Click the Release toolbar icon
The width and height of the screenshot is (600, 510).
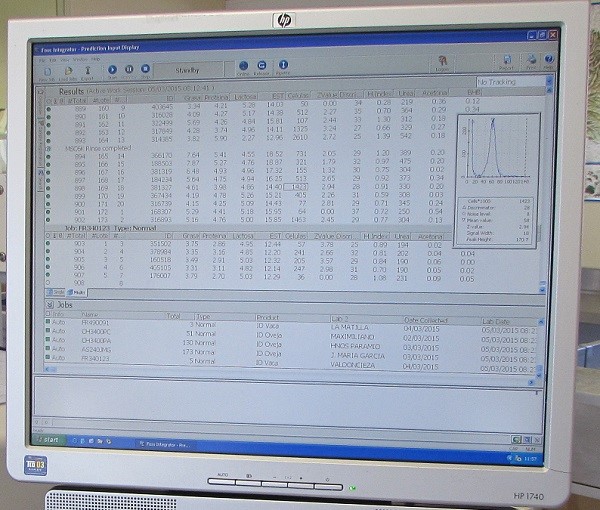coord(263,69)
